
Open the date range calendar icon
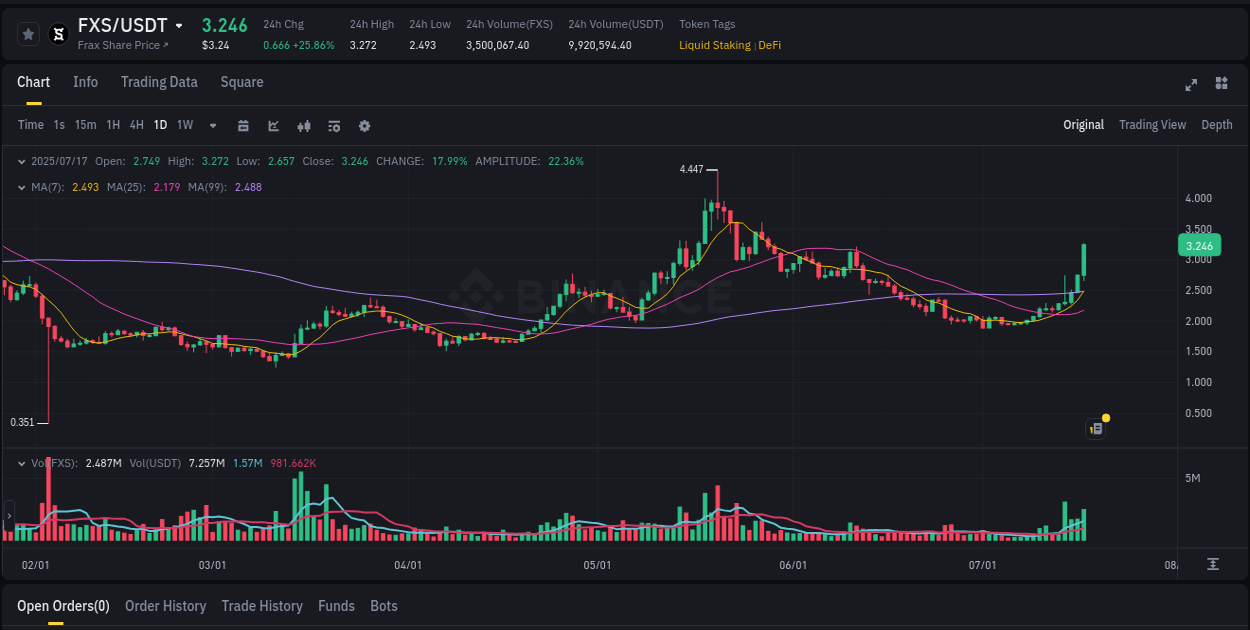pyautogui.click(x=243, y=125)
